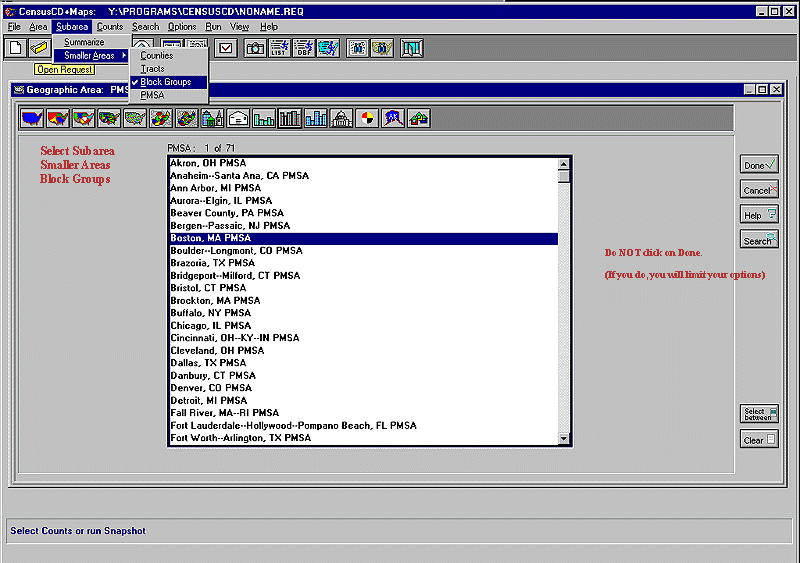Click the New request blank page icon

[x=15, y=47]
